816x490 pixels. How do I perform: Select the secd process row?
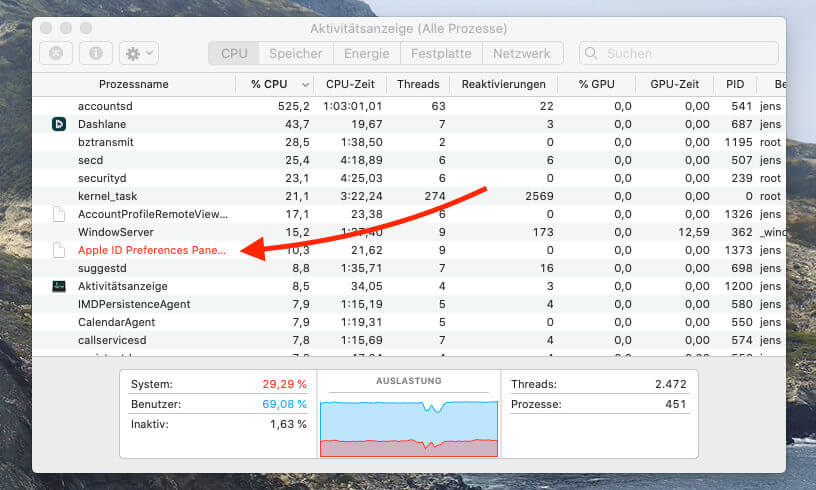(x=409, y=160)
